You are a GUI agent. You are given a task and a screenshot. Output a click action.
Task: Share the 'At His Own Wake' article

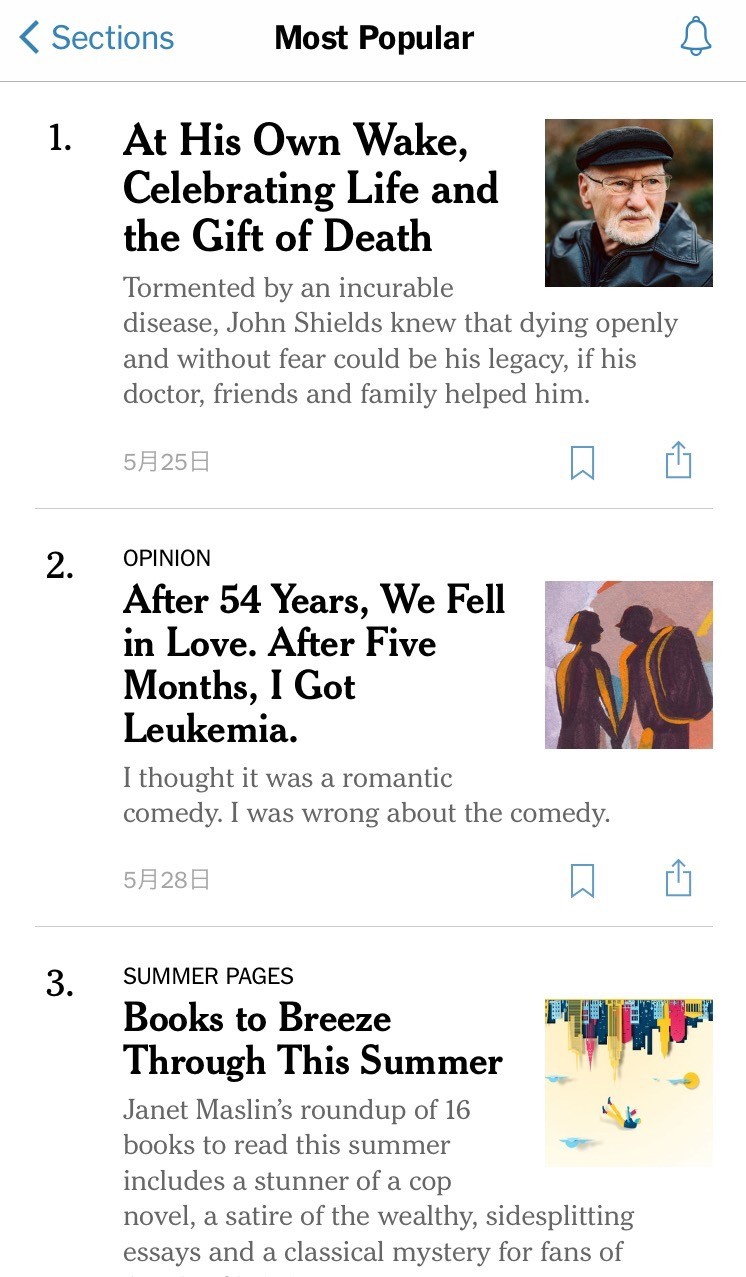678,461
